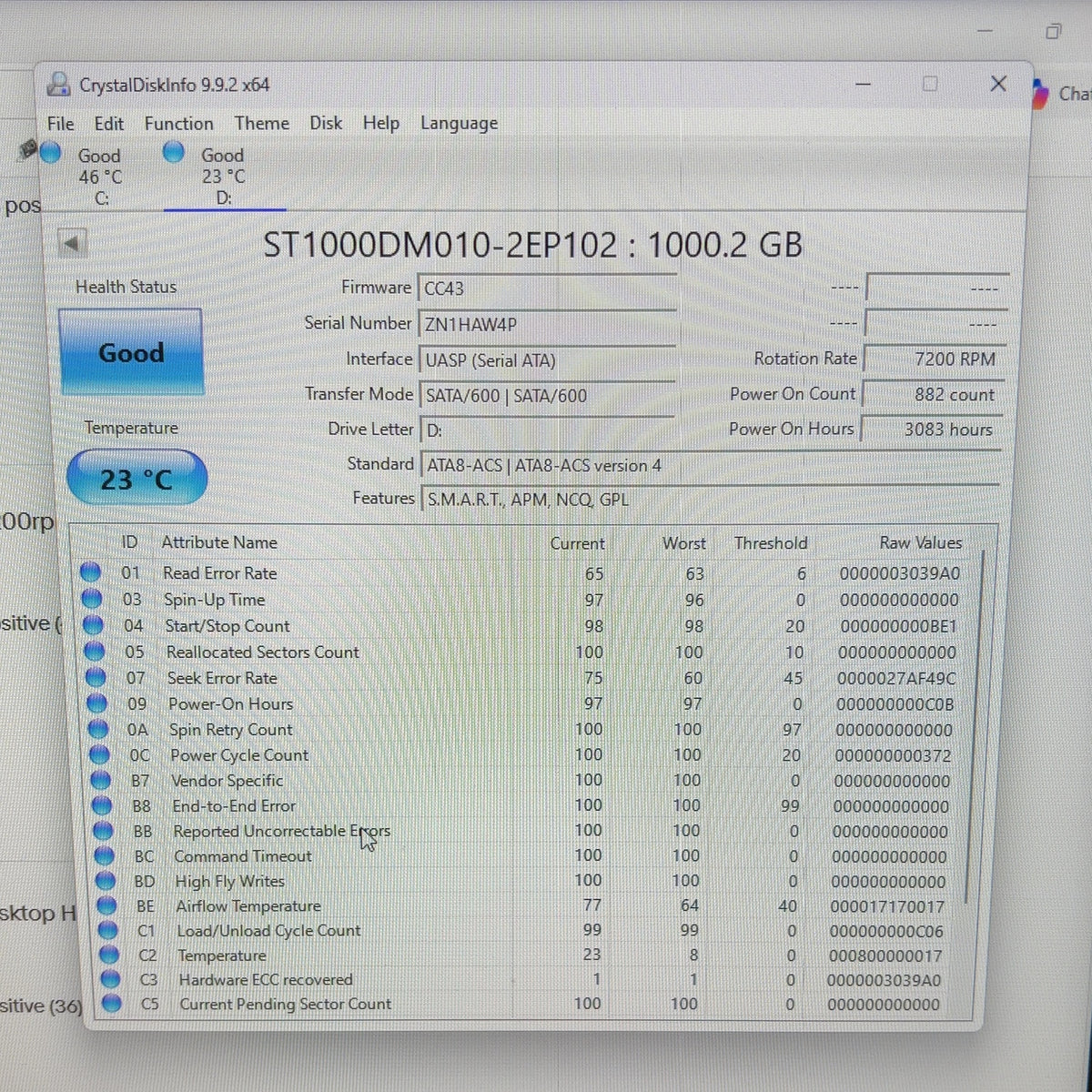
Task: Open the Help menu
Action: [380, 123]
